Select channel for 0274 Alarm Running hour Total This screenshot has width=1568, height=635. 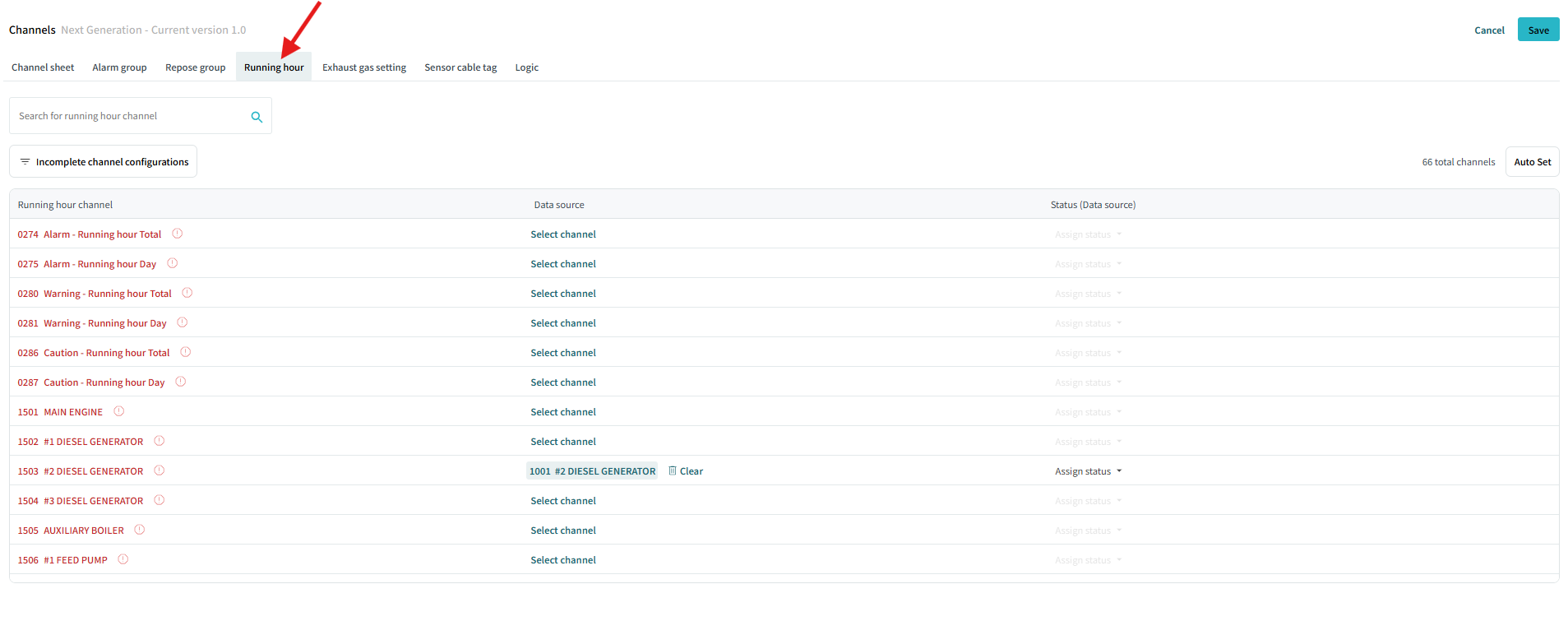[563, 234]
